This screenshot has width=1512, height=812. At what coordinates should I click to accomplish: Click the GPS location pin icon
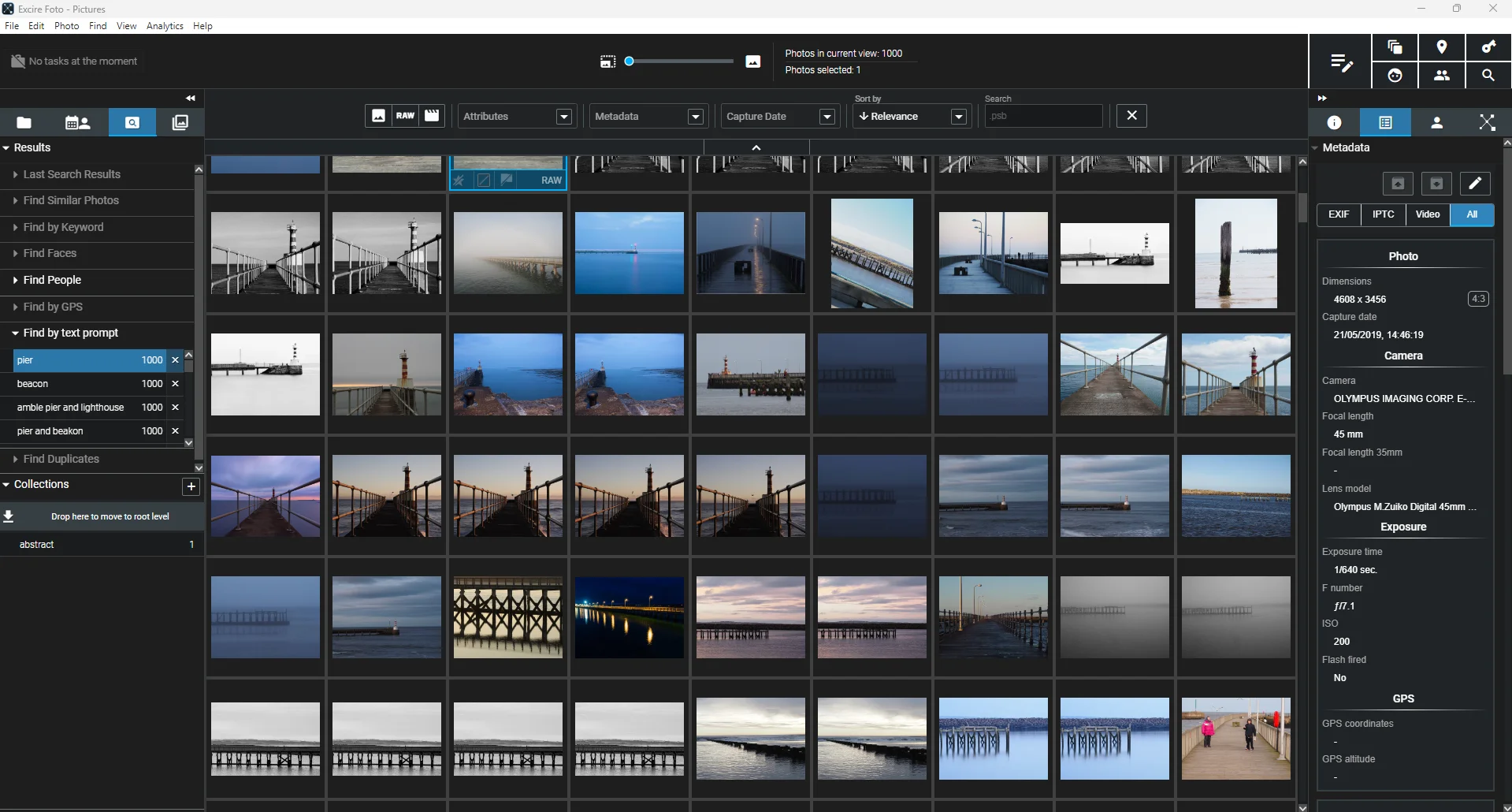pyautogui.click(x=1441, y=47)
